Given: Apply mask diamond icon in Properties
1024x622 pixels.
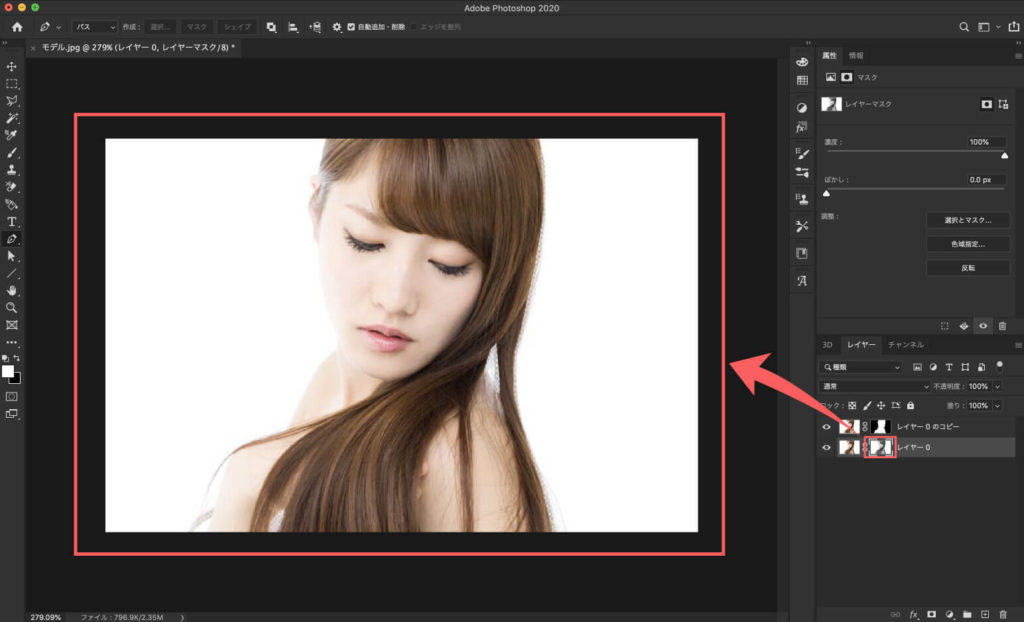Looking at the screenshot, I should tap(963, 325).
